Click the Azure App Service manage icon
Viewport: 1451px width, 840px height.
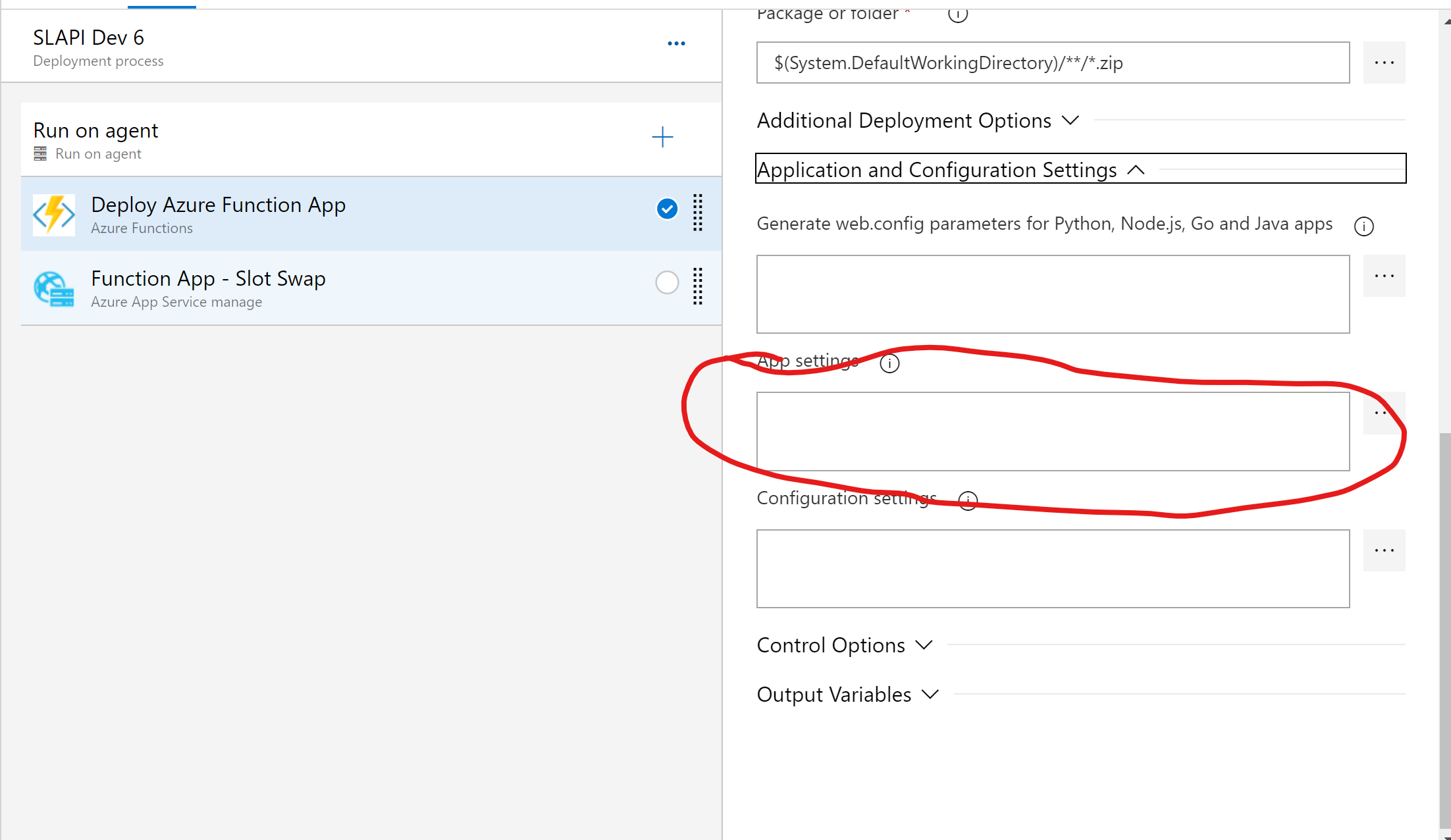click(54, 288)
